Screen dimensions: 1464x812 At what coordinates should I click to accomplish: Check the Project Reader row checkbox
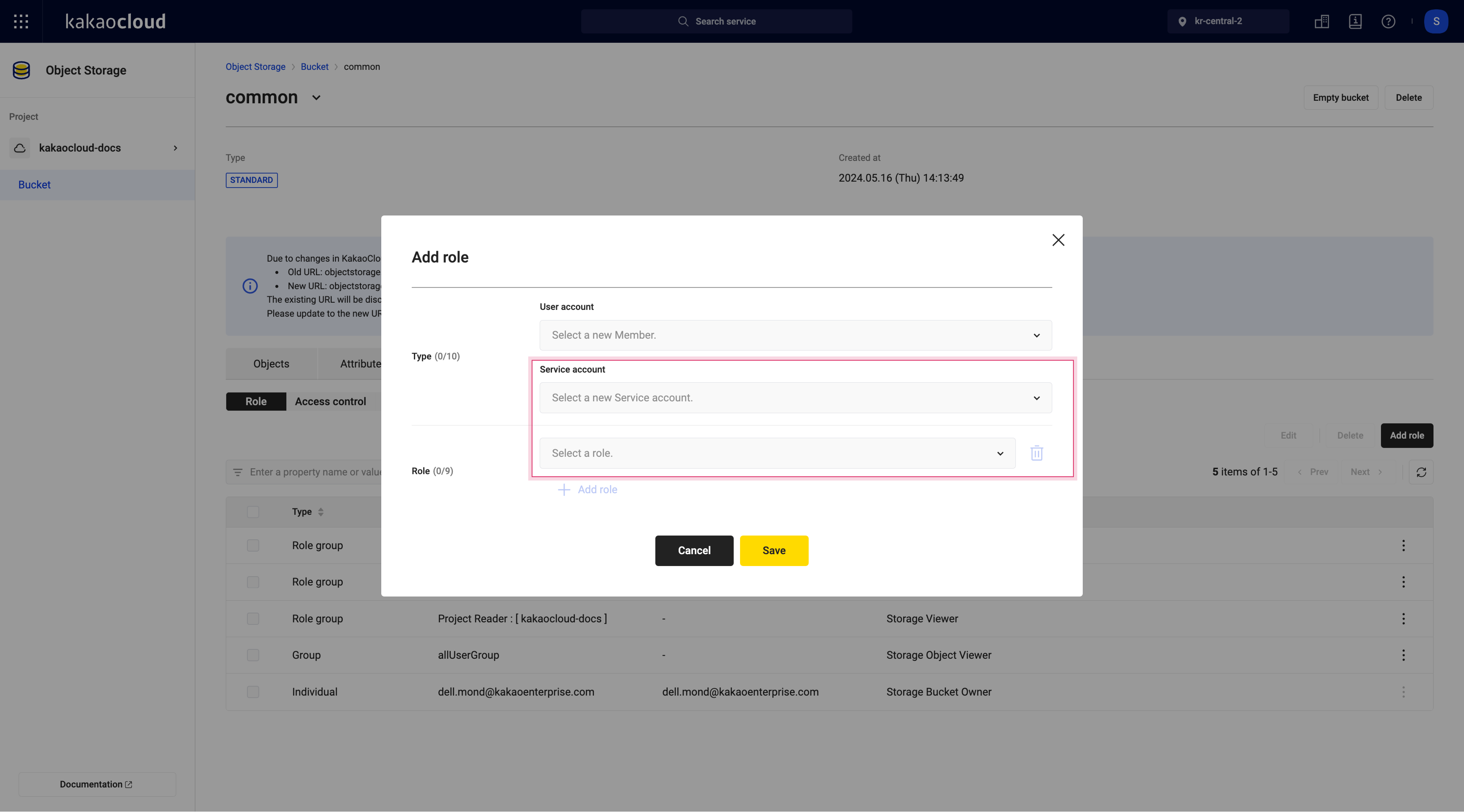253,619
